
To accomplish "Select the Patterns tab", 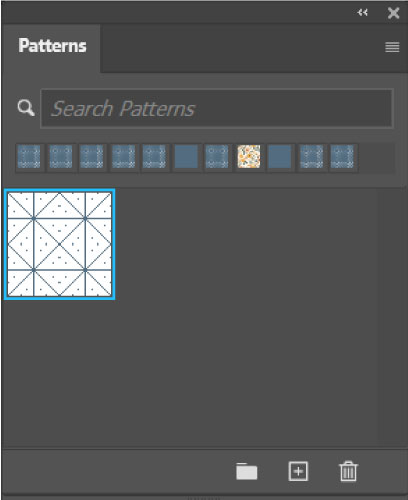I will click(52, 46).
